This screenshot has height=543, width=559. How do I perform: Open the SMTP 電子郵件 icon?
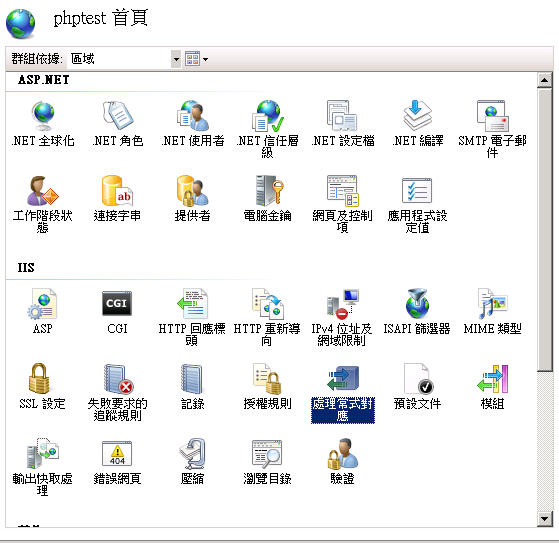[x=492, y=116]
